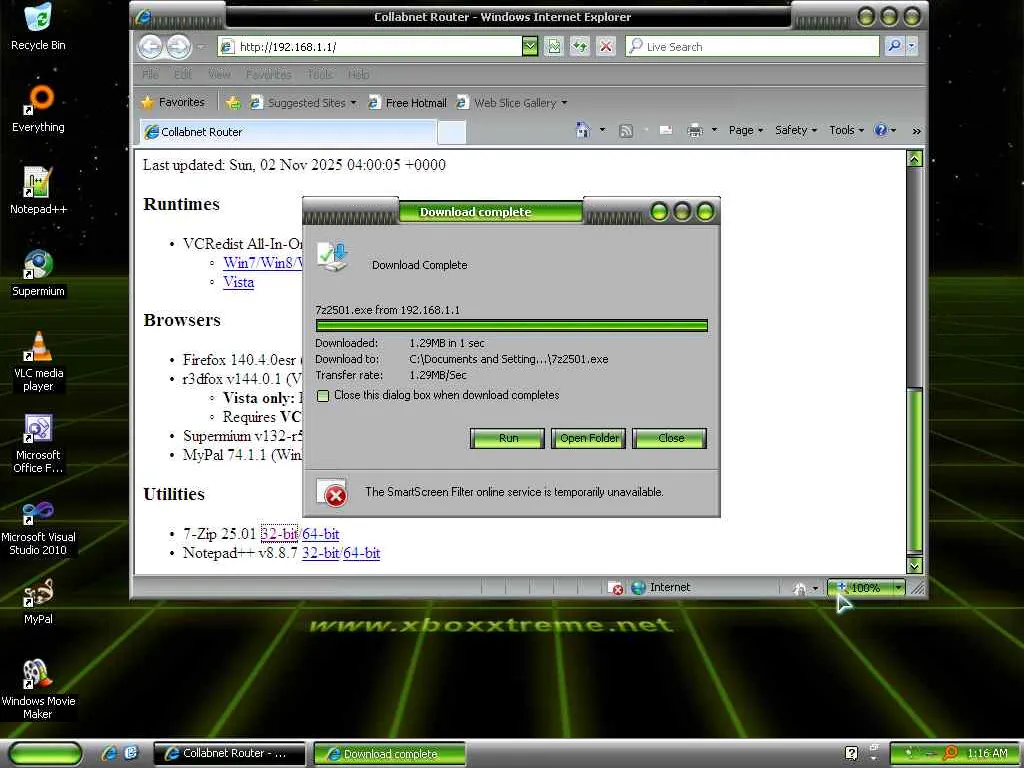Expand the command bar overflow chevron

pyautogui.click(x=916, y=131)
